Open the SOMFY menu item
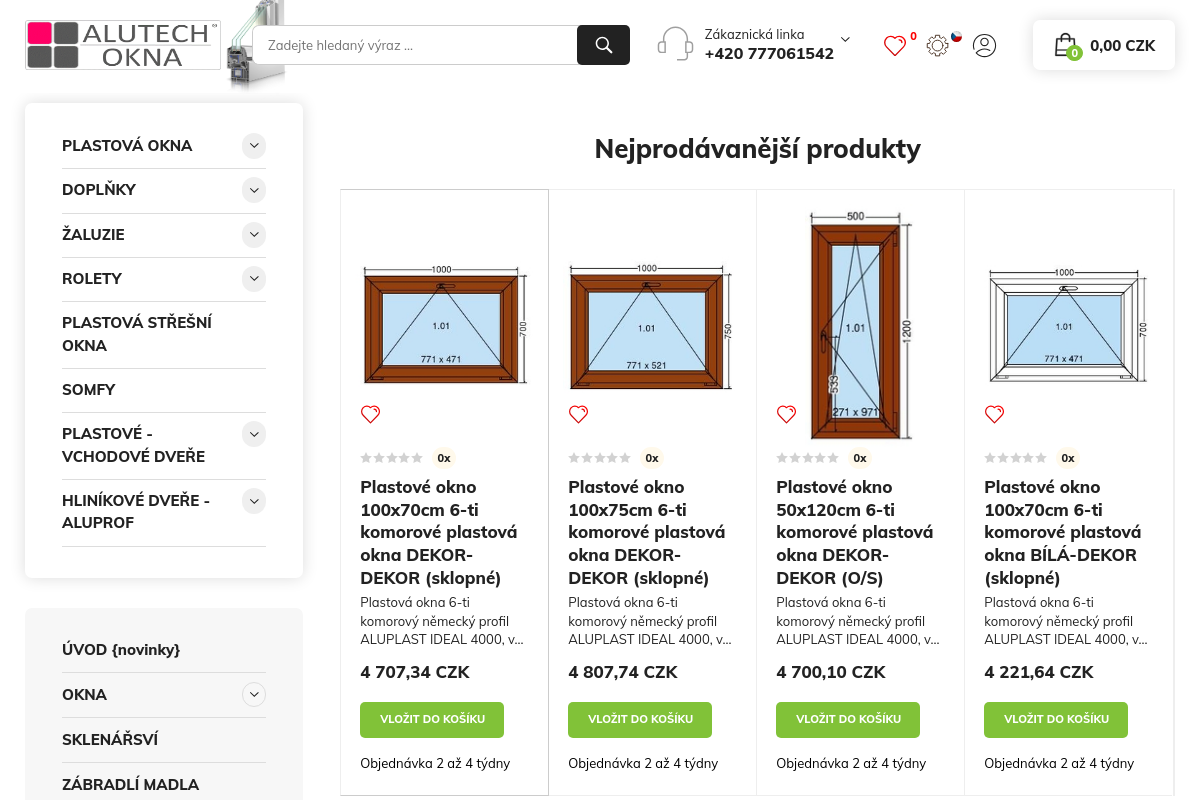 coord(89,390)
